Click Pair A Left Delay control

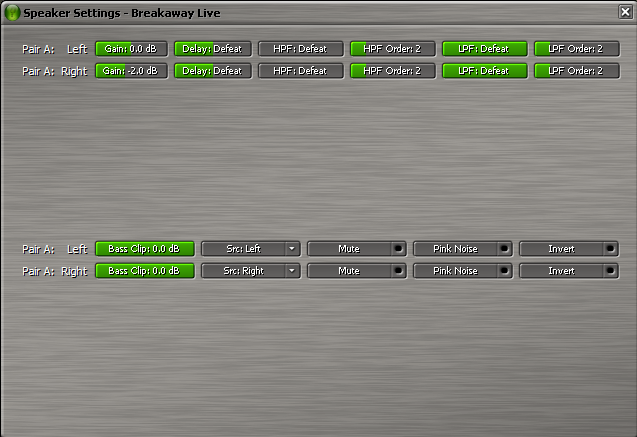(x=212, y=49)
